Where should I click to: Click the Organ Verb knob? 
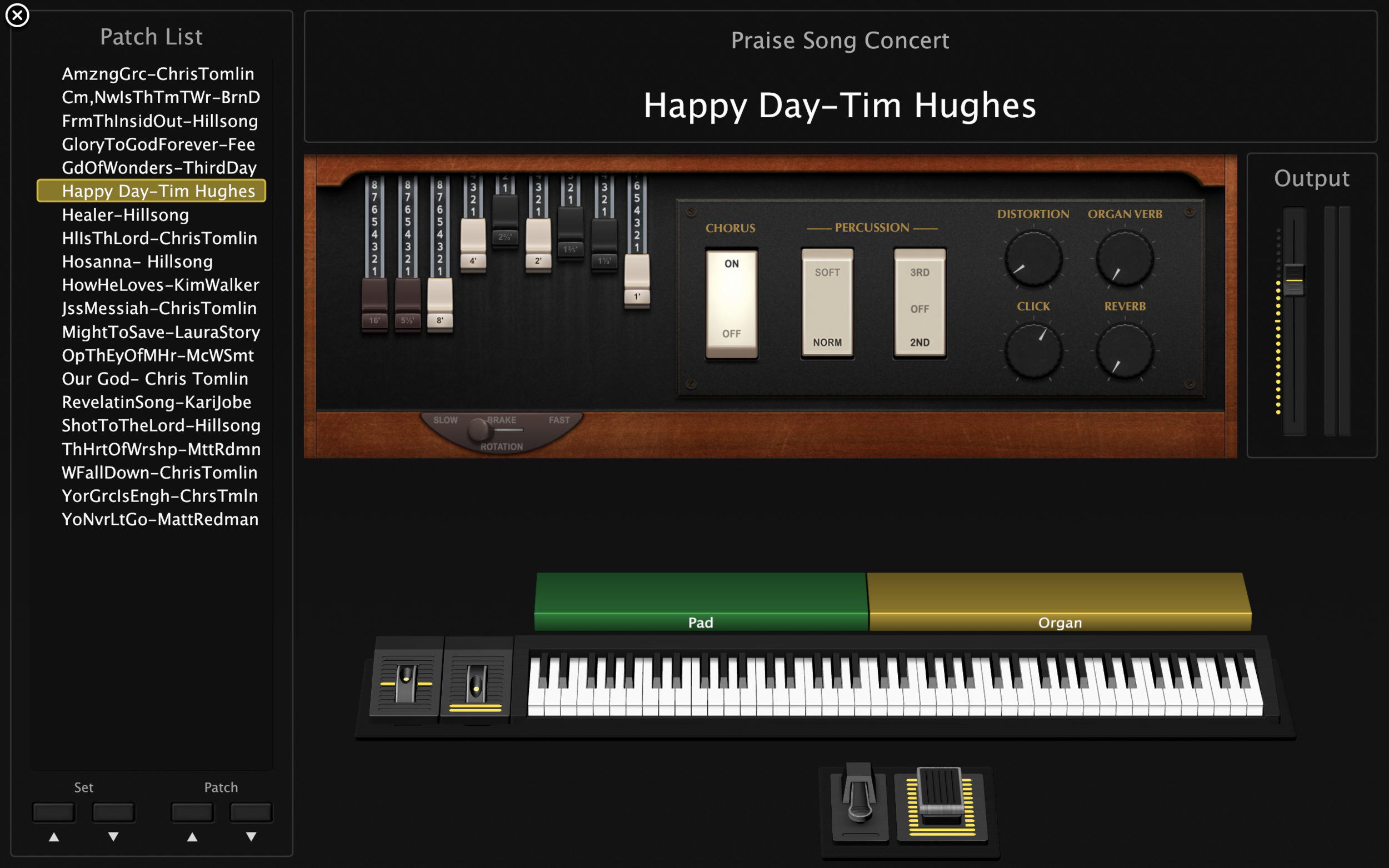pos(1125,258)
